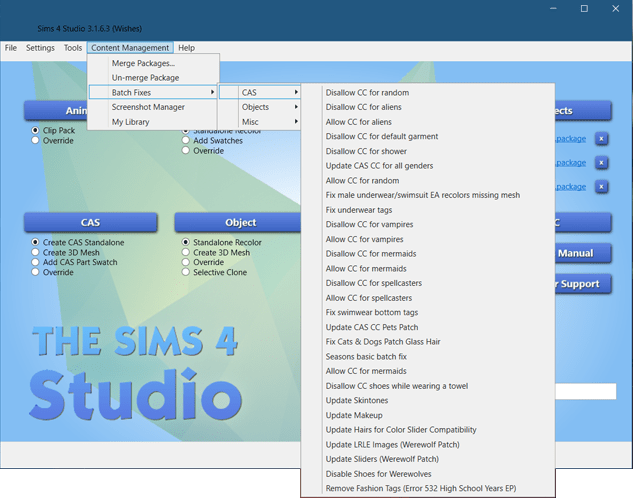
Task: Select Override under the Animation section
Action: (35, 140)
